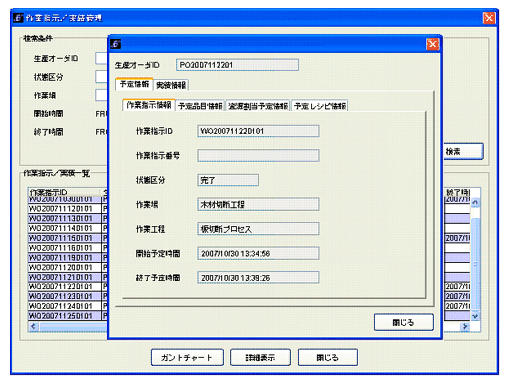Click the 詳細表示 button
Image resolution: width=510 pixels, height=385 pixels.
tap(260, 357)
